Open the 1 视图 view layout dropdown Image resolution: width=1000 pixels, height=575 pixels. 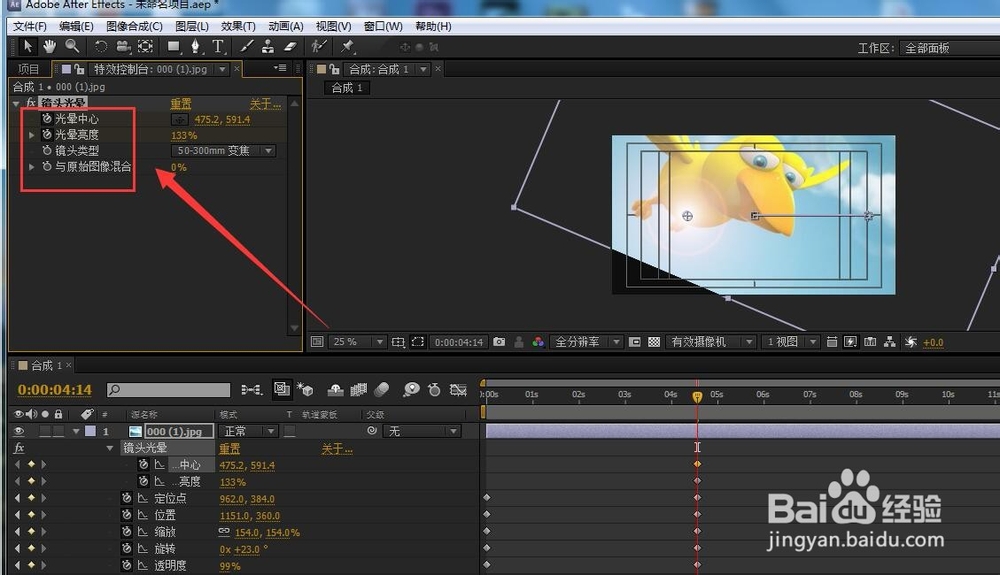coord(791,342)
